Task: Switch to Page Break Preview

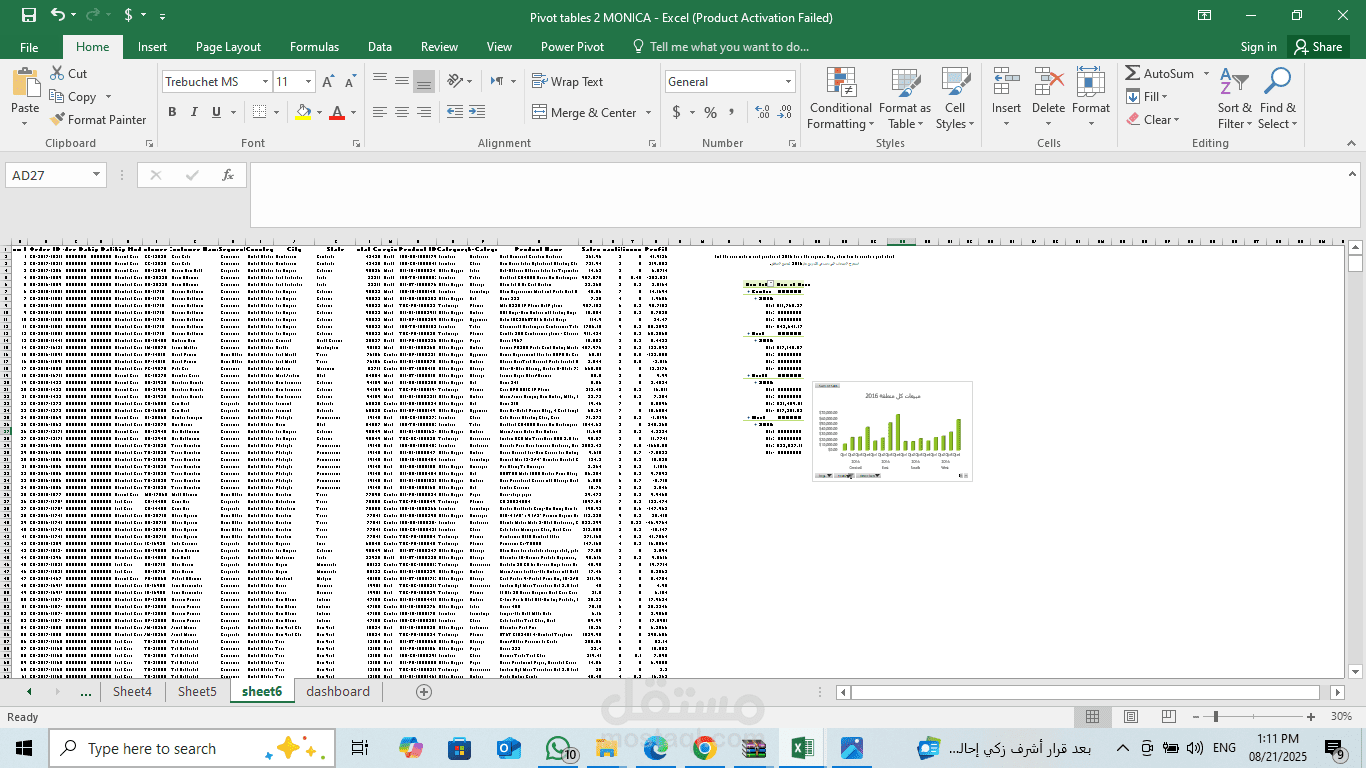Action: tap(1168, 716)
